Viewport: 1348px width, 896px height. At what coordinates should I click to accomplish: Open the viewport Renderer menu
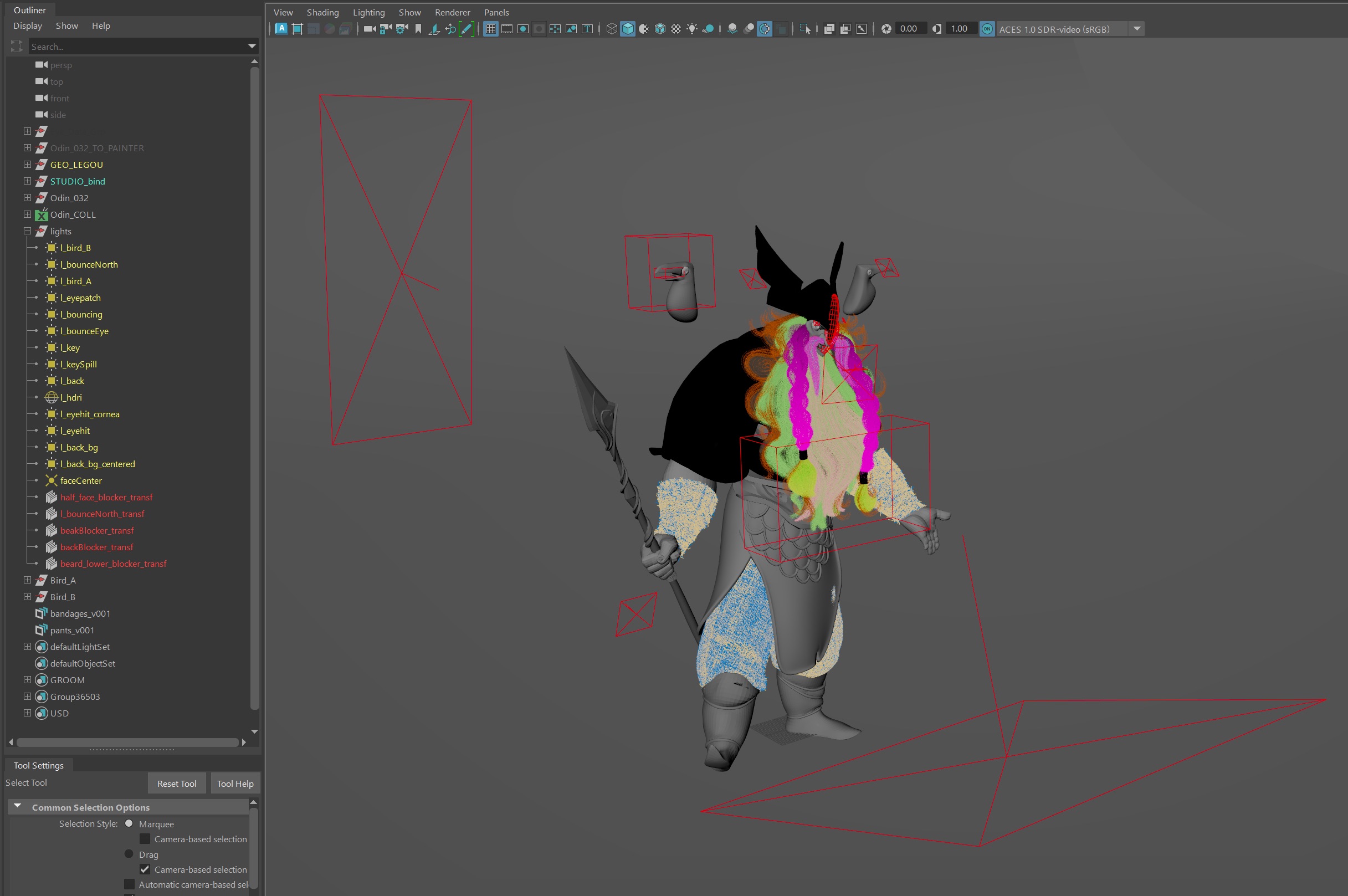(x=452, y=12)
